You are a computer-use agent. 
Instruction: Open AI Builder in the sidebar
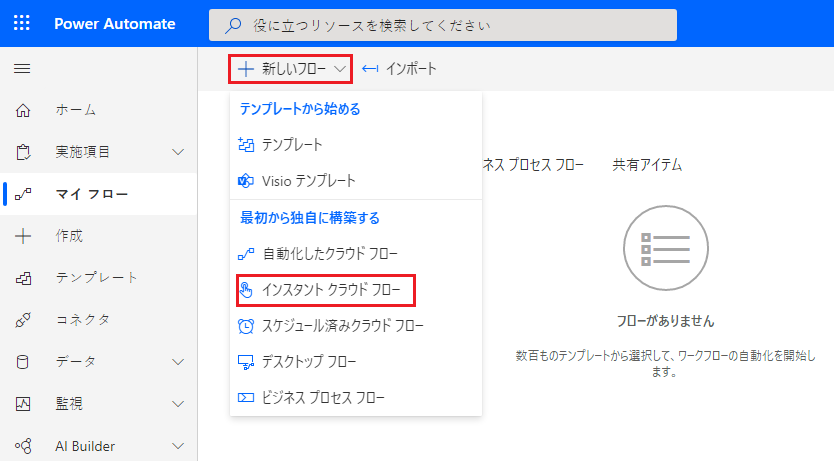pos(99,446)
